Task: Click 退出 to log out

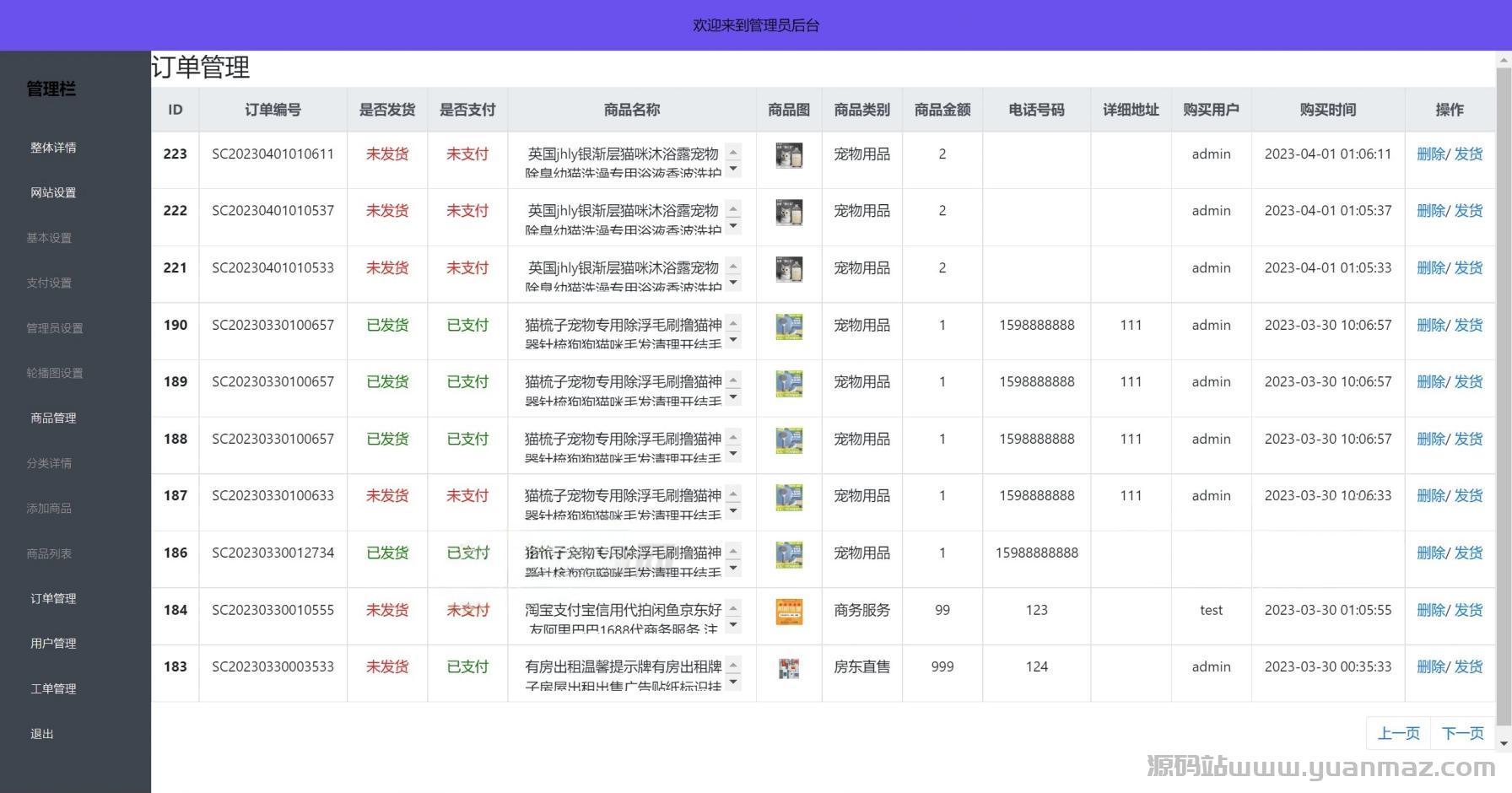Action: click(42, 733)
